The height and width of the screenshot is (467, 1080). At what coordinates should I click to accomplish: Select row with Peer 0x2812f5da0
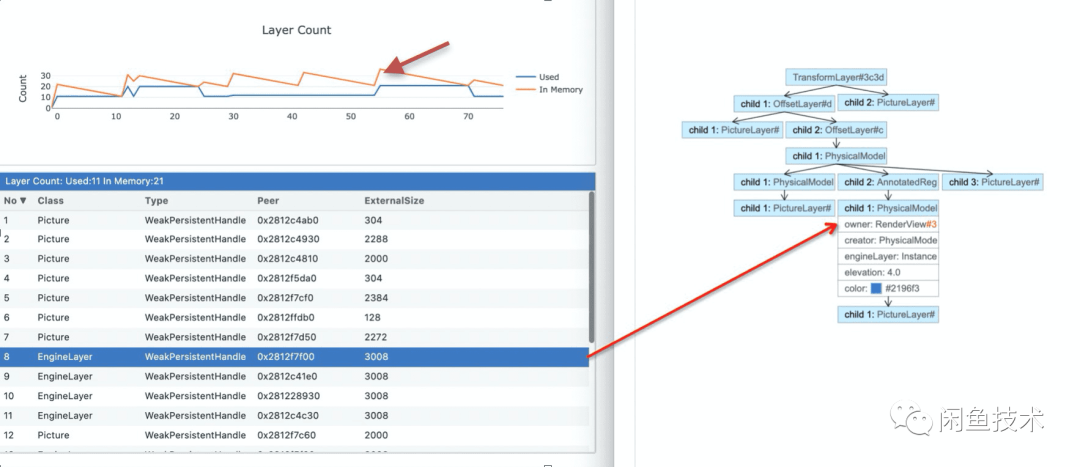pyautogui.click(x=295, y=278)
